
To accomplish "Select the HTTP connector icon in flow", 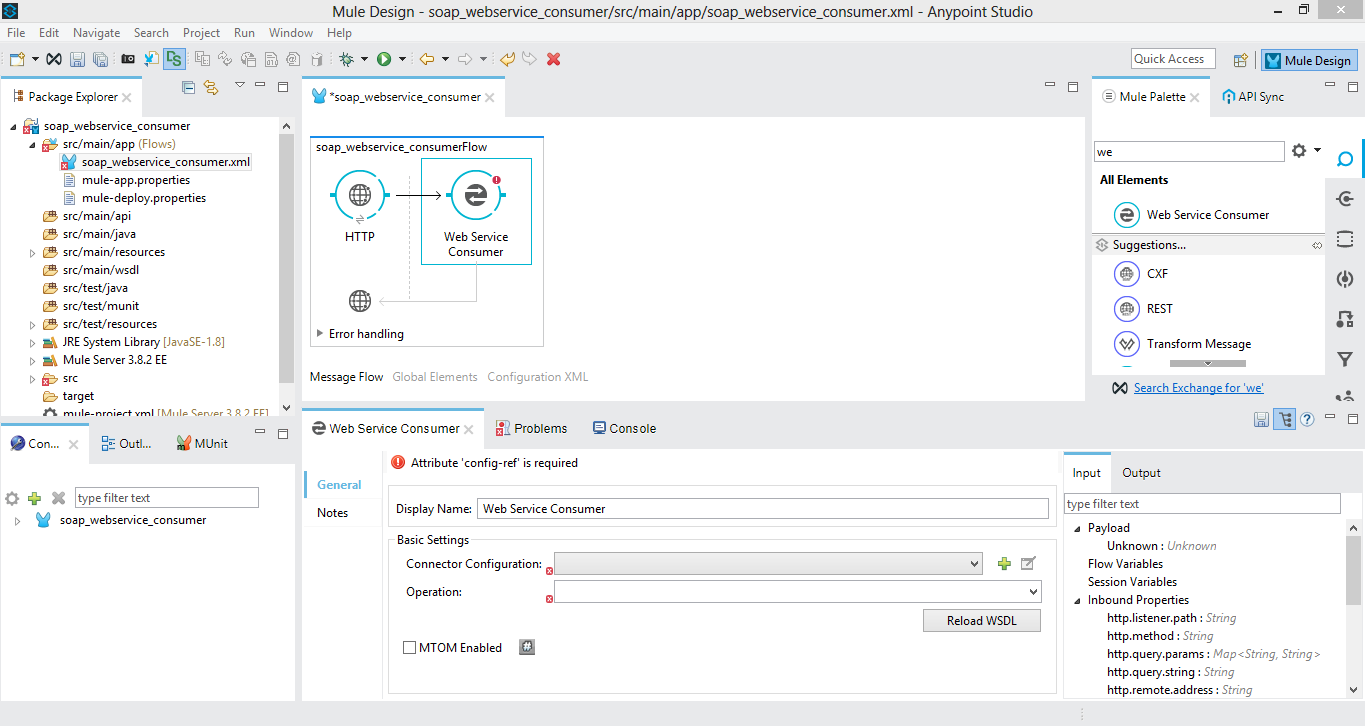I will click(x=360, y=195).
